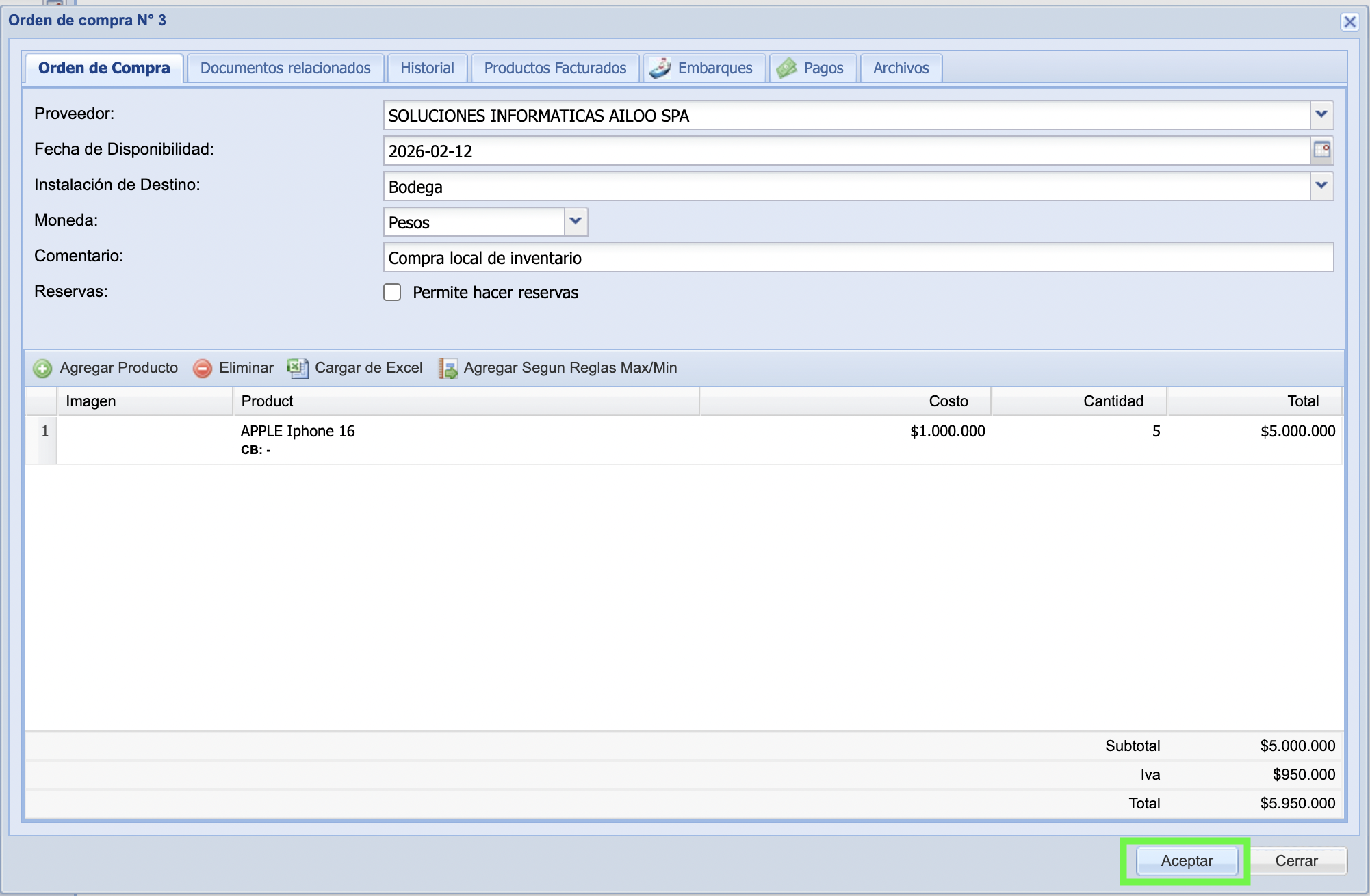
Task: Click the money icon on Pagos tab
Action: pyautogui.click(x=787, y=68)
